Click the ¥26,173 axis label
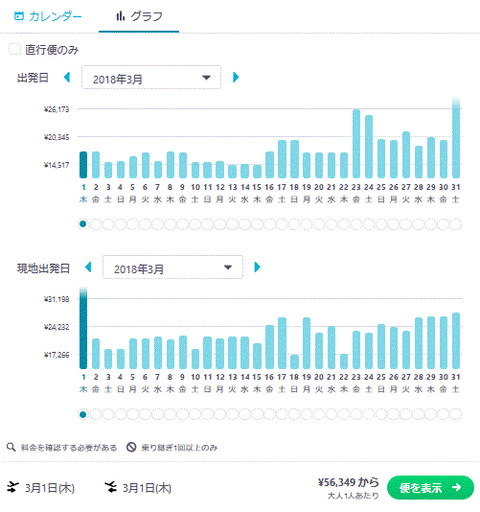Image resolution: width=480 pixels, height=512 pixels. (56, 109)
